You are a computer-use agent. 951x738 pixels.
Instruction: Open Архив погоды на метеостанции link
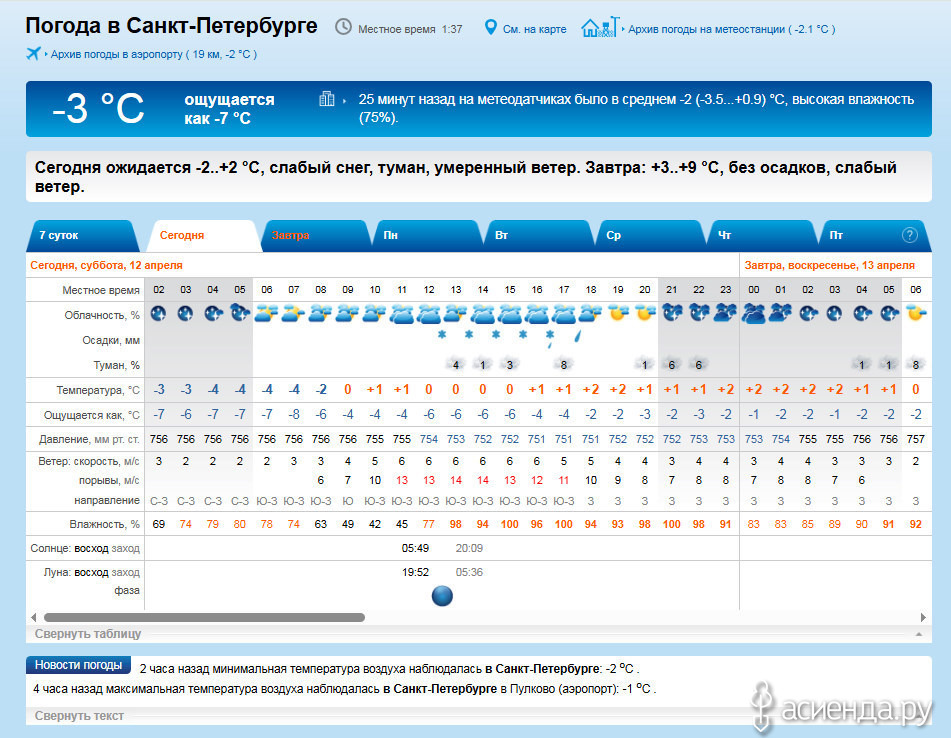click(731, 29)
